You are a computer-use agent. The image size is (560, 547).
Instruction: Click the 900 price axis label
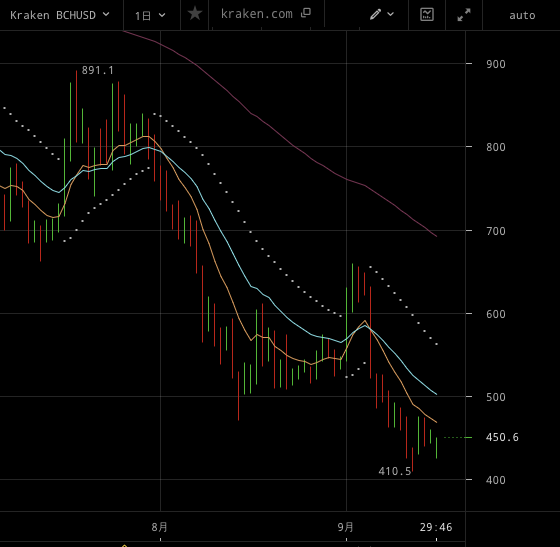pos(496,64)
